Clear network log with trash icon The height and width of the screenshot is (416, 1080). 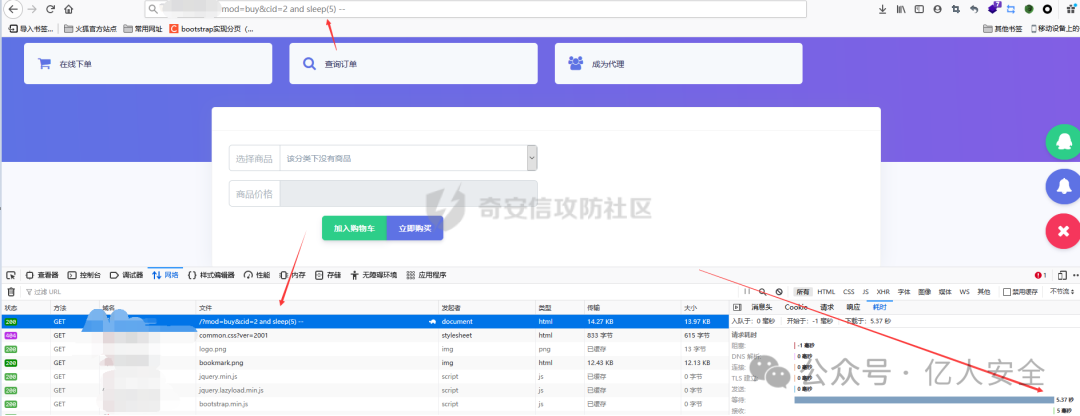pyautogui.click(x=11, y=292)
